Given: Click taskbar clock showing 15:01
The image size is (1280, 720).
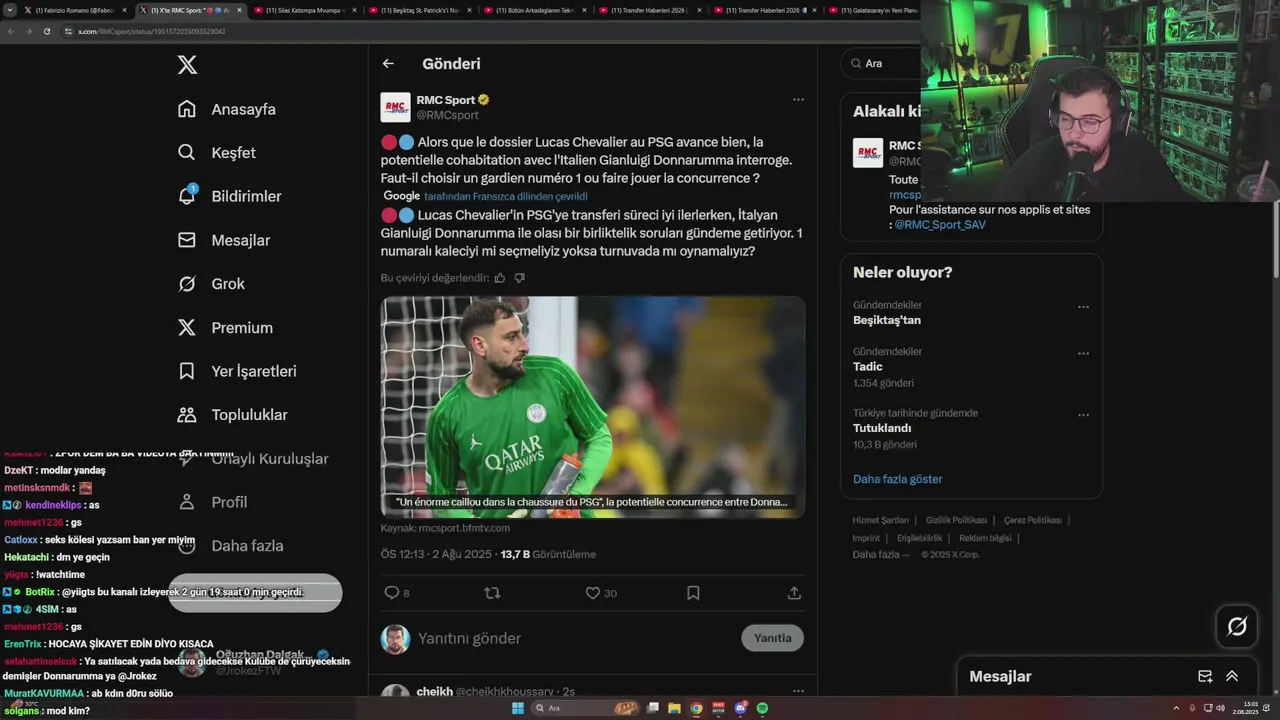Looking at the screenshot, I should 1245,708.
